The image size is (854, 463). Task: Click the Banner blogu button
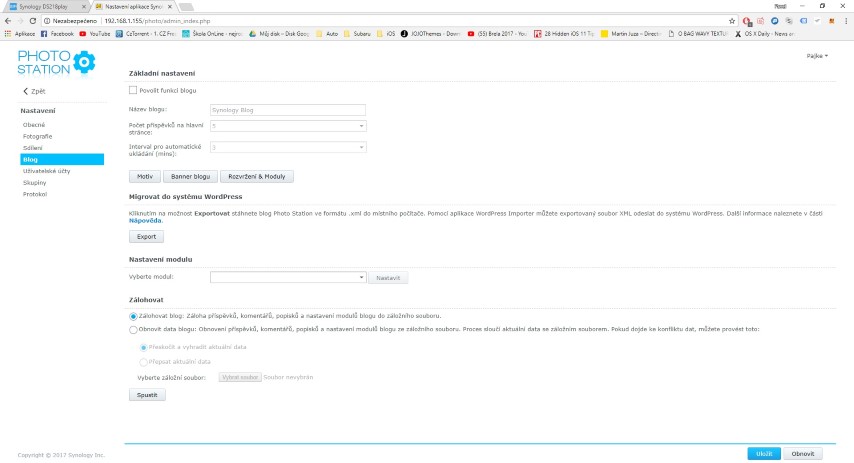point(190,176)
